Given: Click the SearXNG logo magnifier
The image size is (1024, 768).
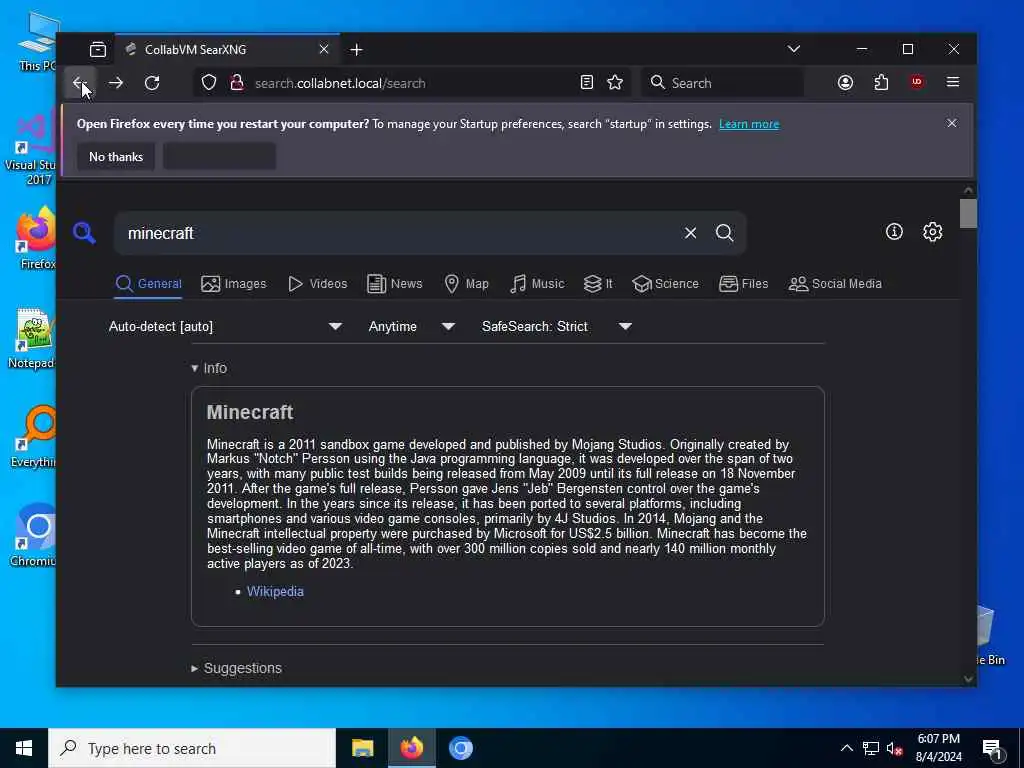Looking at the screenshot, I should [x=84, y=232].
